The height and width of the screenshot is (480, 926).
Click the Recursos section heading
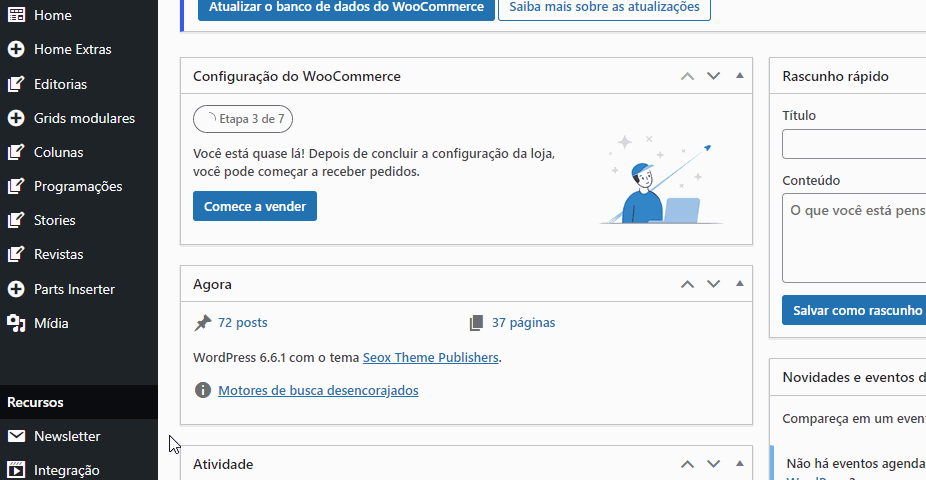pyautogui.click(x=35, y=402)
